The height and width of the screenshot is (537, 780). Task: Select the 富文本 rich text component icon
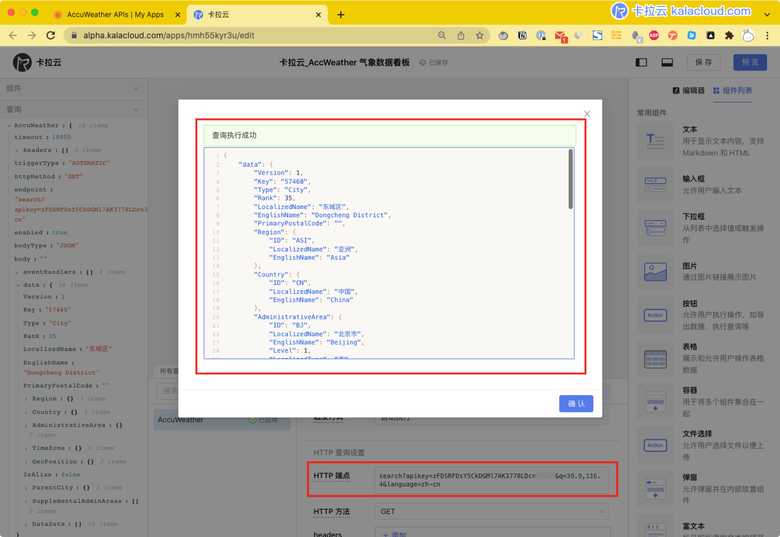point(655,527)
